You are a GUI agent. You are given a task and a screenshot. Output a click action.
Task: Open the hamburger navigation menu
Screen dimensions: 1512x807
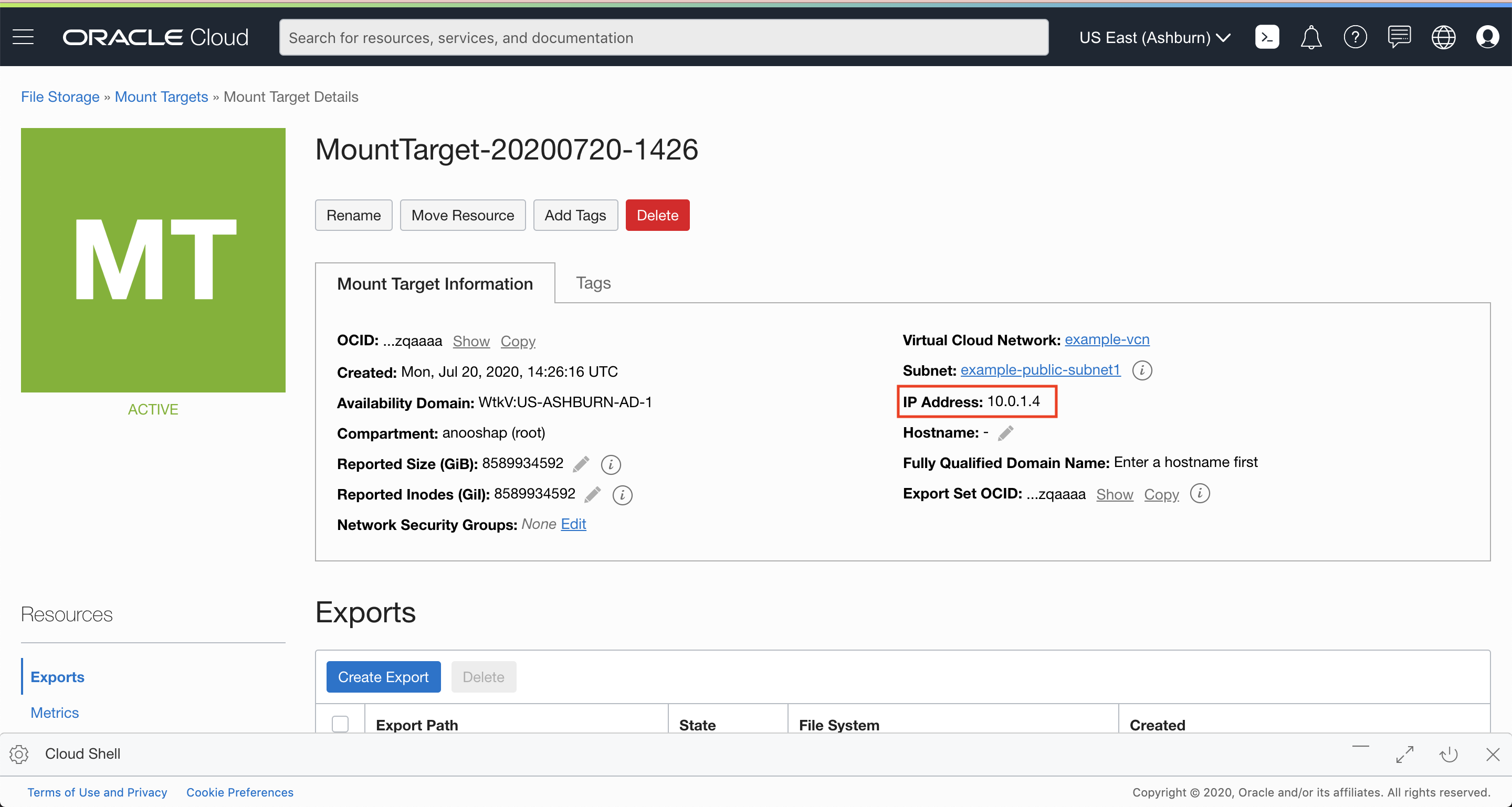point(23,38)
